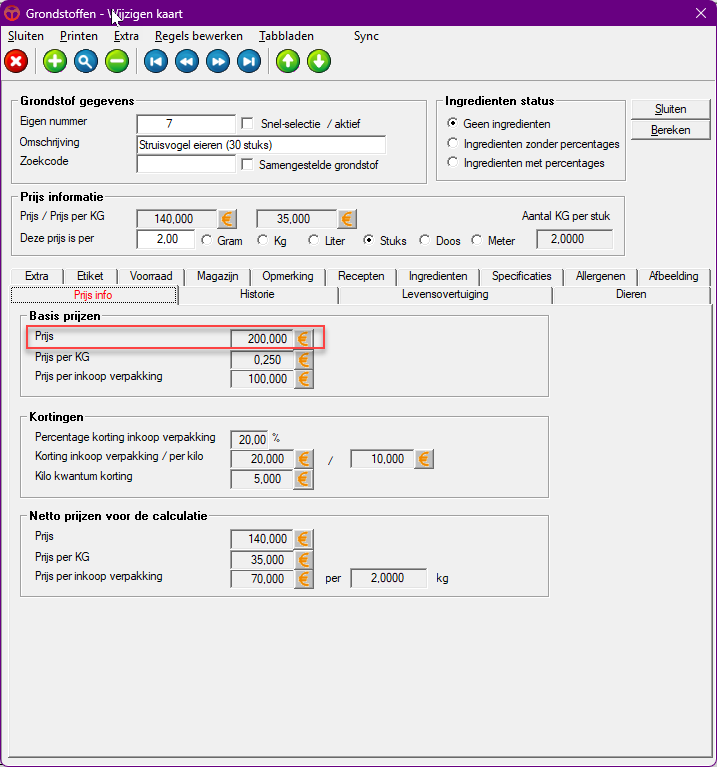
Task: Click euro icon beside Basis inkoop verpakking 100,000
Action: pyautogui.click(x=303, y=379)
